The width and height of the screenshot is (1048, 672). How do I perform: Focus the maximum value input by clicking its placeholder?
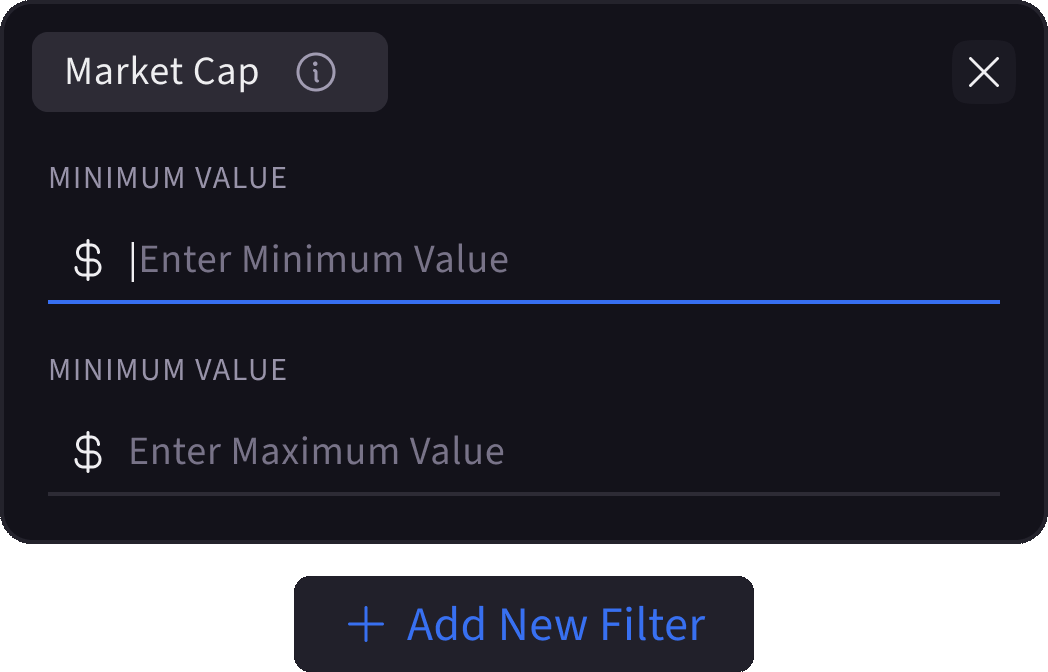click(316, 450)
